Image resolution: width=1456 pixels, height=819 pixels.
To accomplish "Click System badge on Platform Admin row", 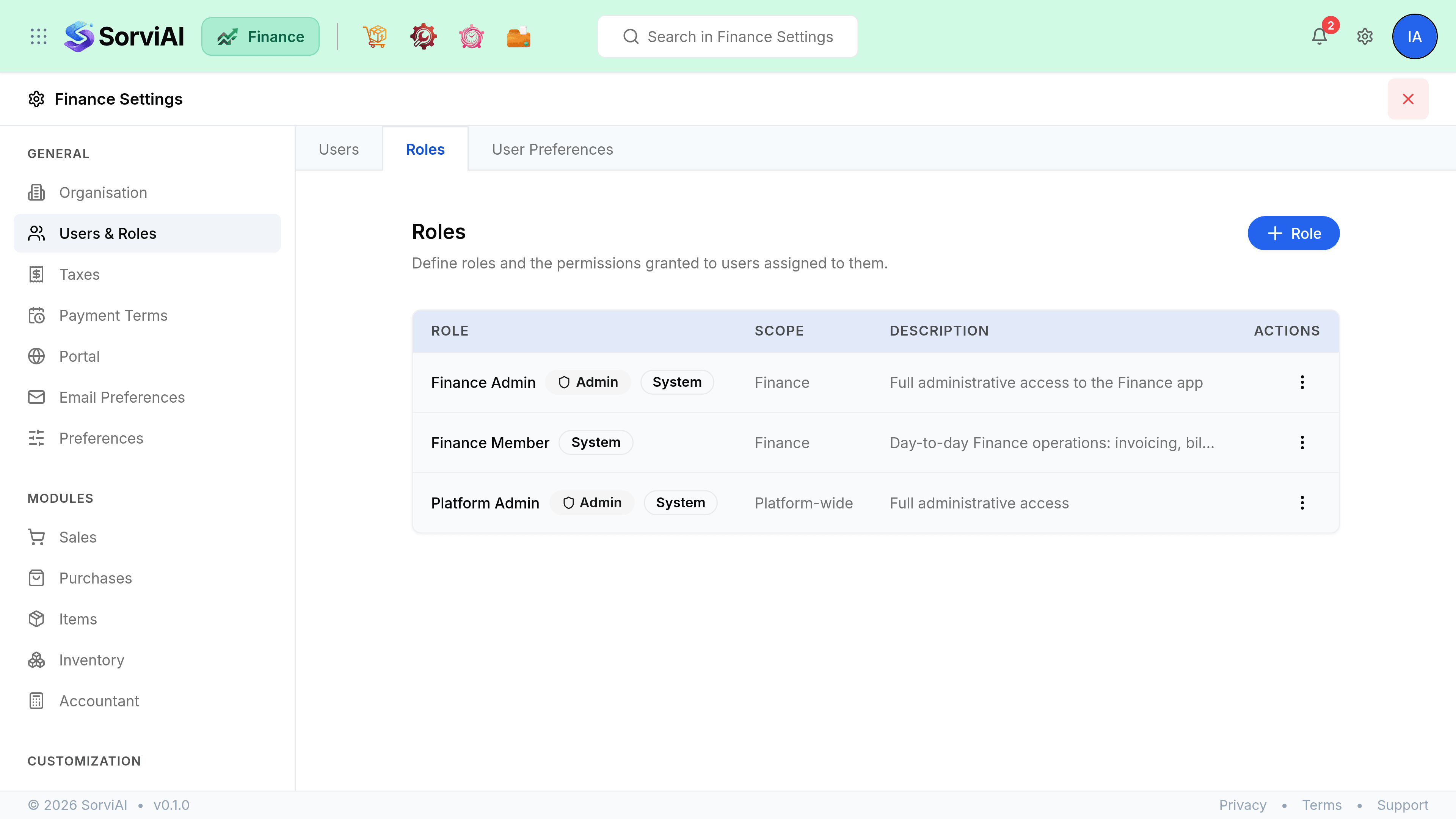I will (681, 502).
